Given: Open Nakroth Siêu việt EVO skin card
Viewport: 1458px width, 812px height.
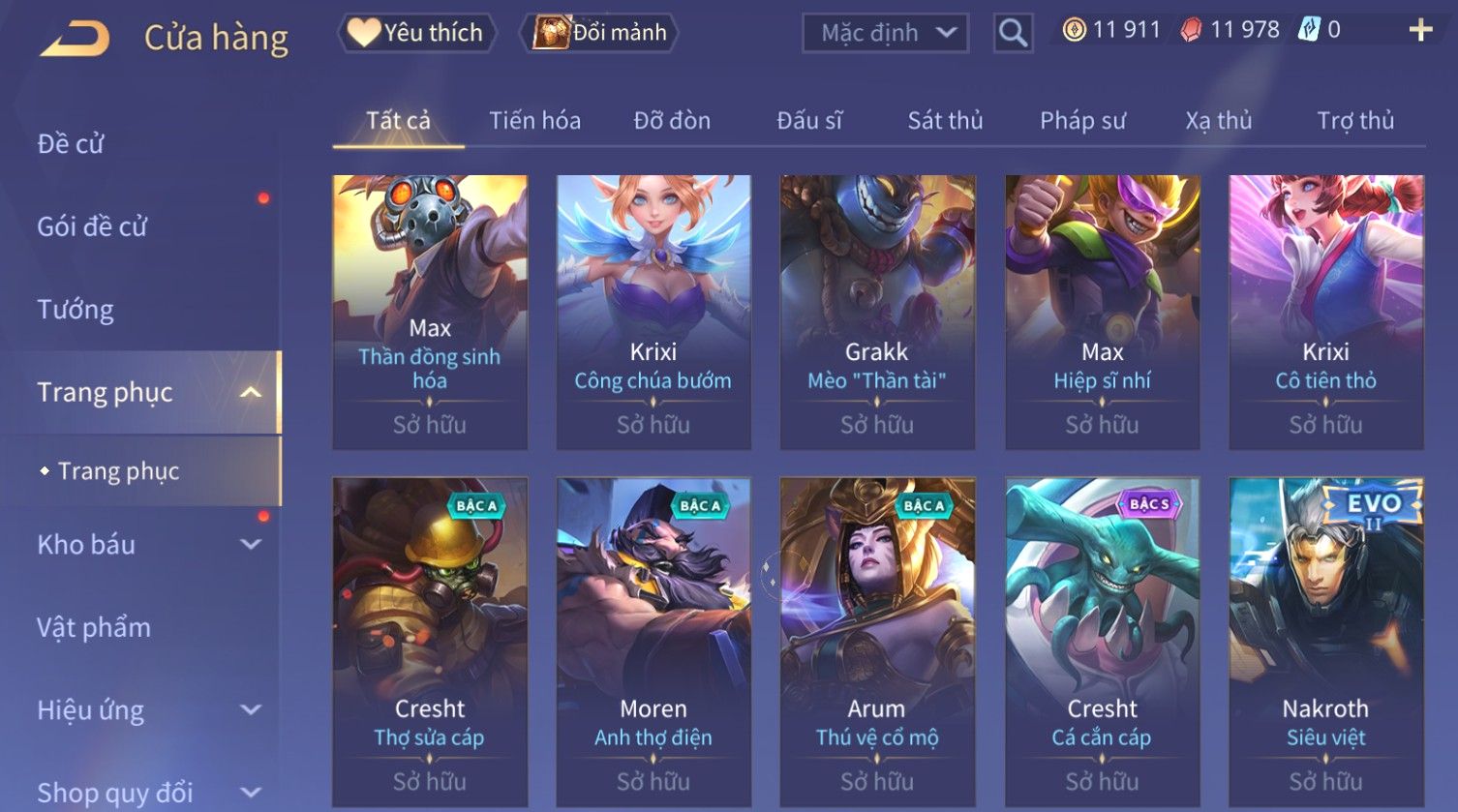Looking at the screenshot, I should [1326, 642].
